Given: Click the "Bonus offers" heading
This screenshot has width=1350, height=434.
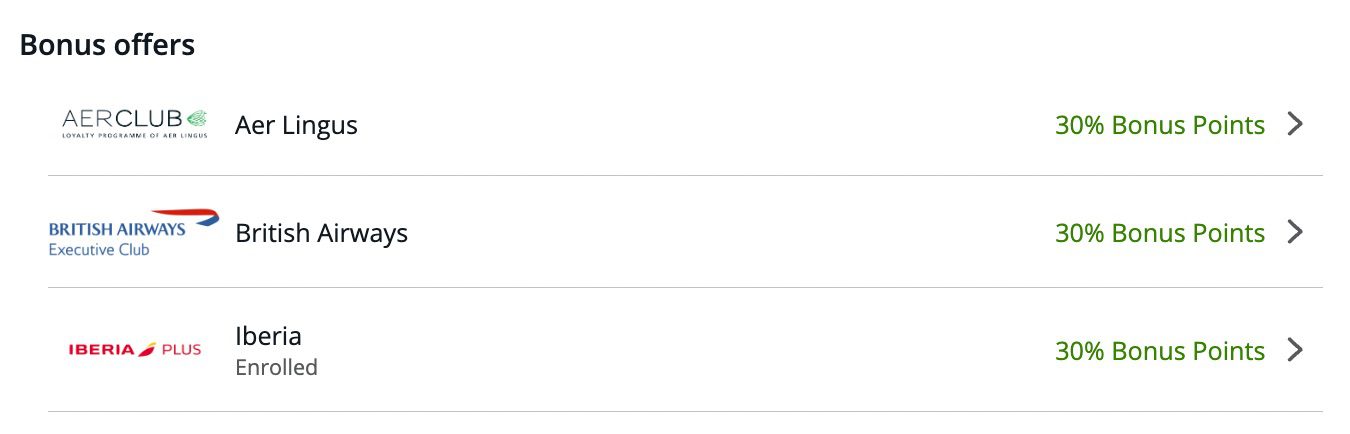Looking at the screenshot, I should coord(107,45).
